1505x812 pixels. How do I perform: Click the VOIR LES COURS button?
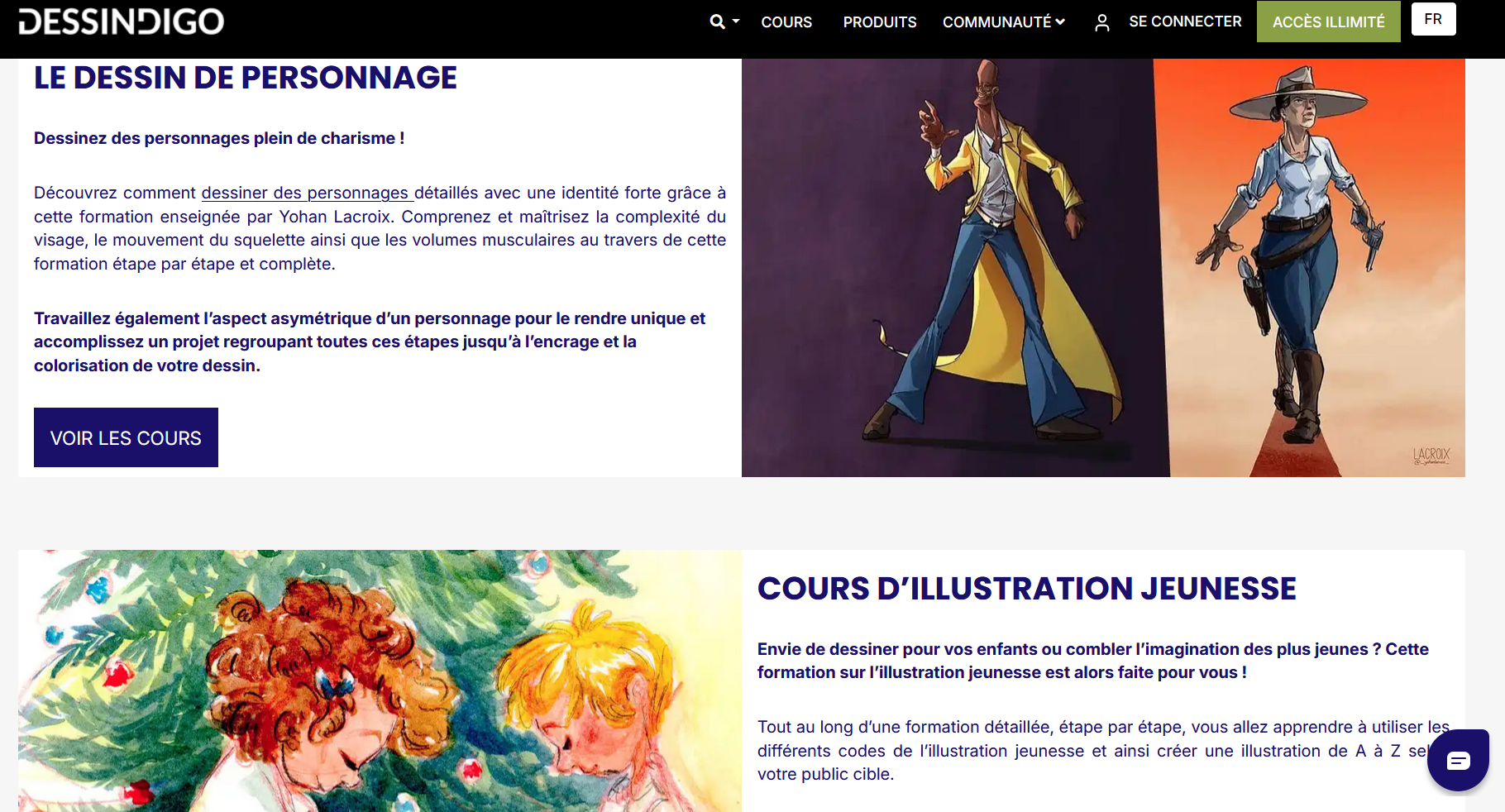[x=126, y=437]
